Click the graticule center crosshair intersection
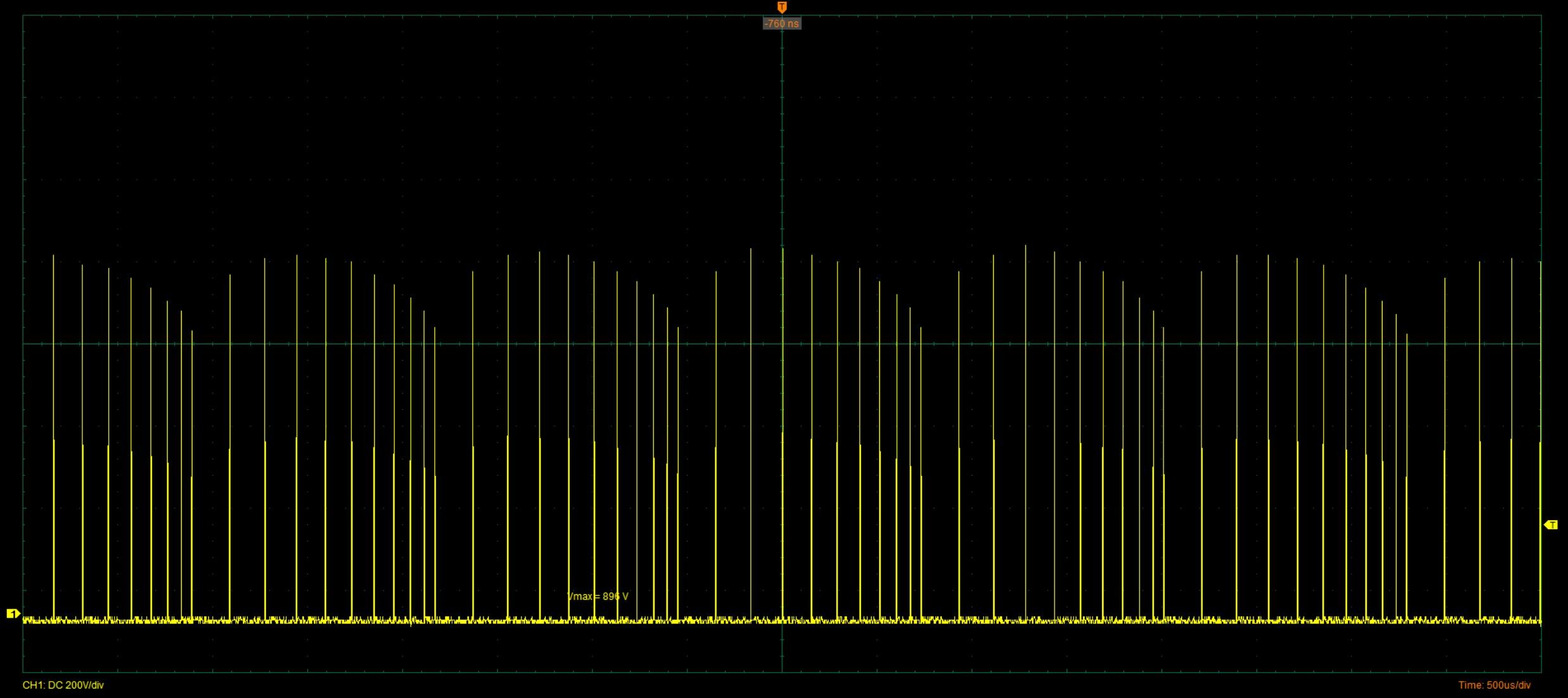1568x698 pixels. pyautogui.click(x=782, y=344)
